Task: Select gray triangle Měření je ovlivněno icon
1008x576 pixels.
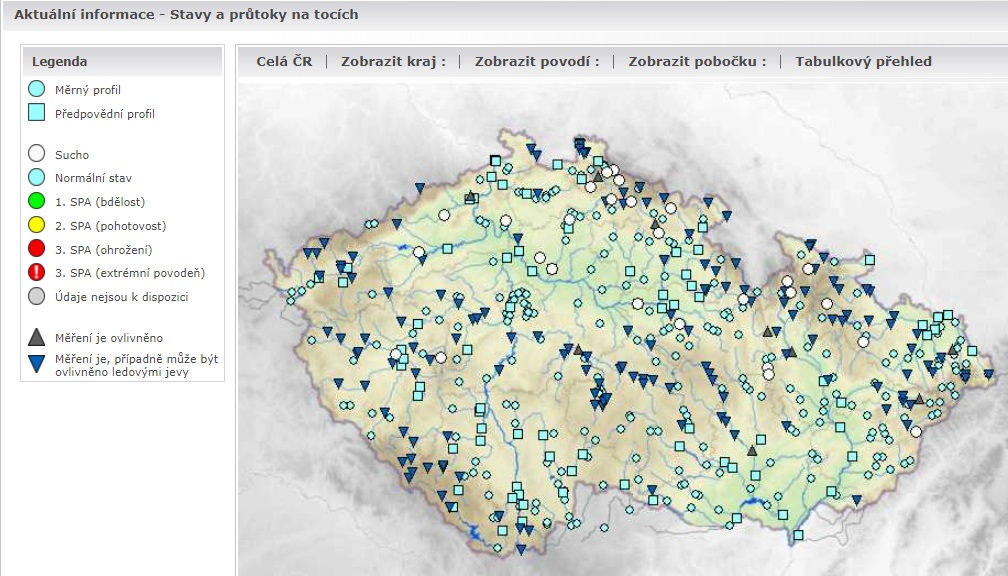Action: point(37,338)
